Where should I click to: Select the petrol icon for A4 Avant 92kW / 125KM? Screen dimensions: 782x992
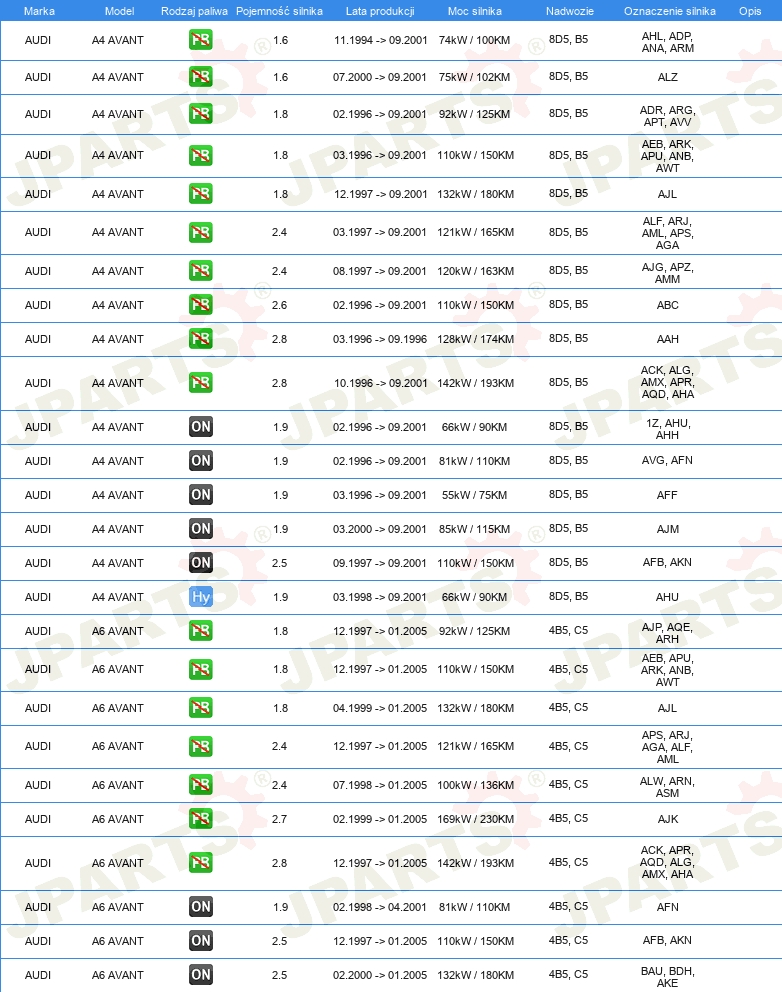(201, 114)
